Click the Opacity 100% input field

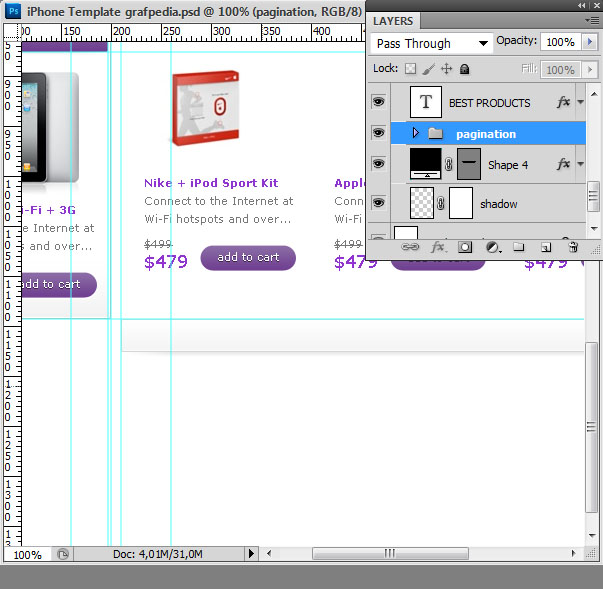[561, 42]
